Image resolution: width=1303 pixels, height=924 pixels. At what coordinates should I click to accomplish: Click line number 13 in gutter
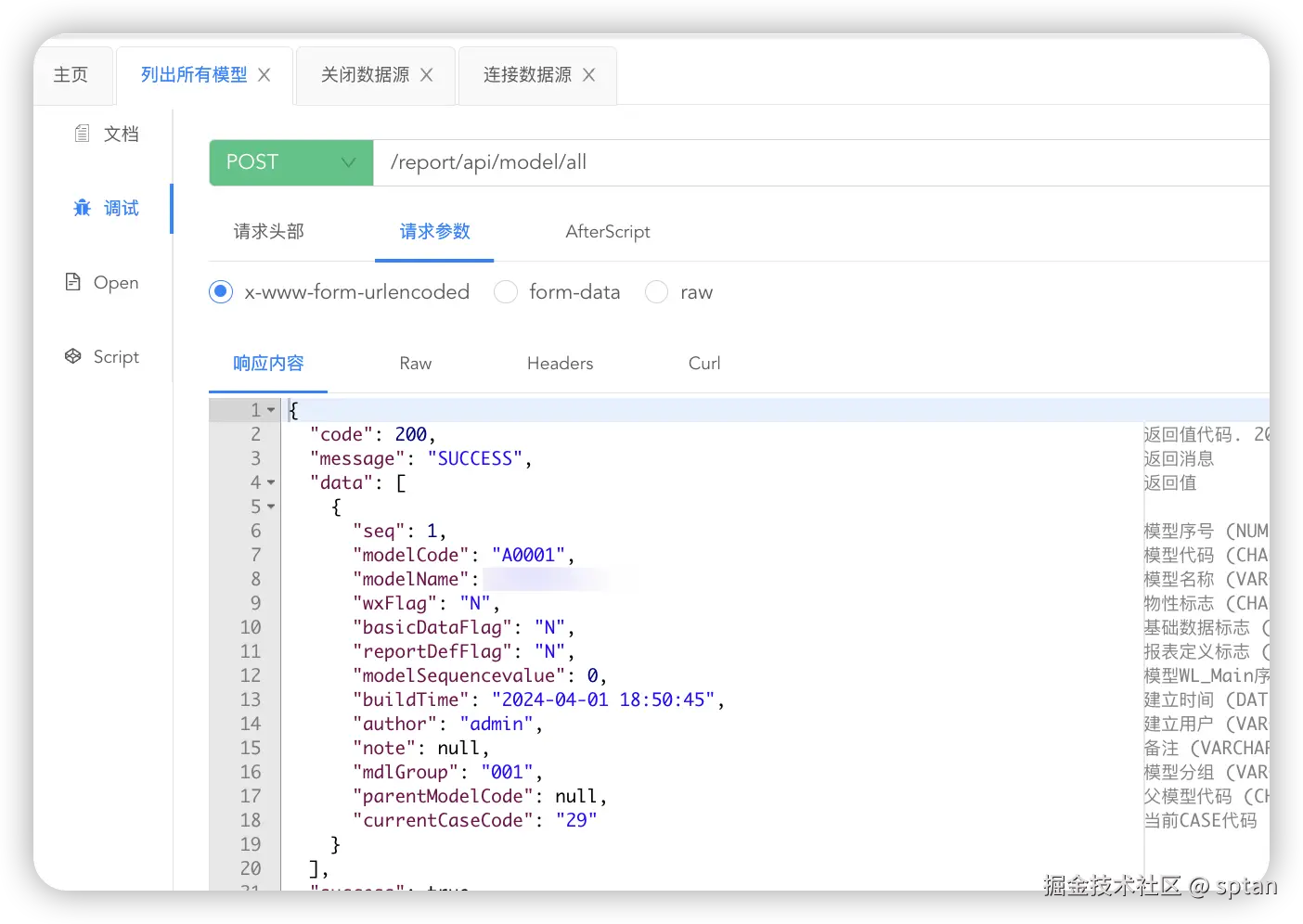251,699
